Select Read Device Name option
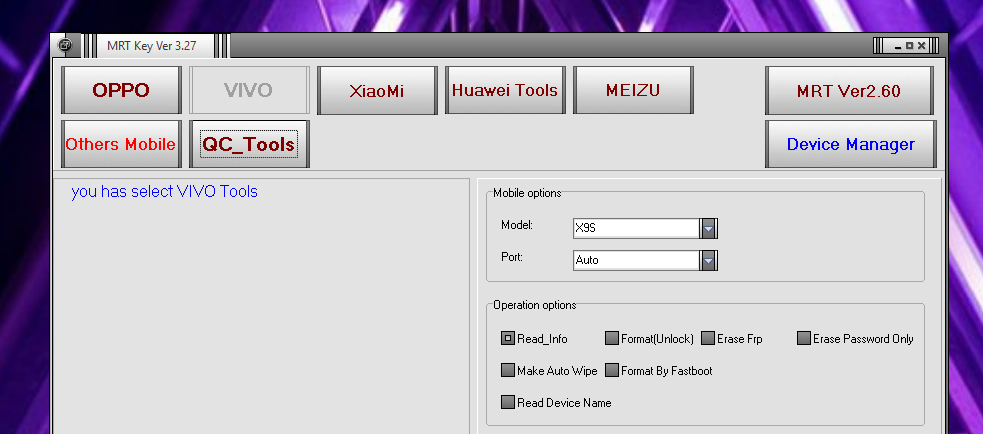 (x=556, y=403)
